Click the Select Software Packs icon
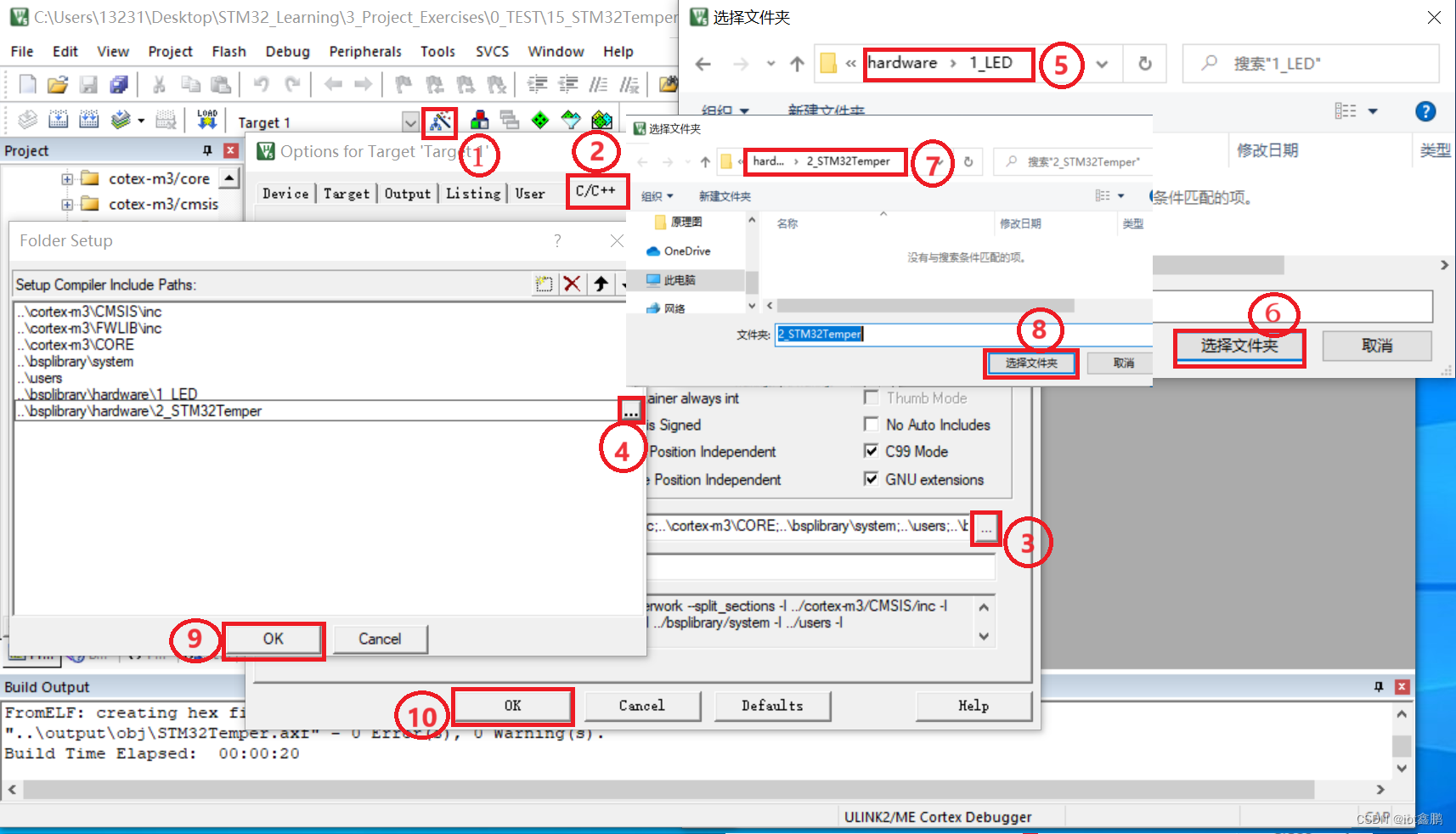This screenshot has width=1456, height=834. point(571,120)
